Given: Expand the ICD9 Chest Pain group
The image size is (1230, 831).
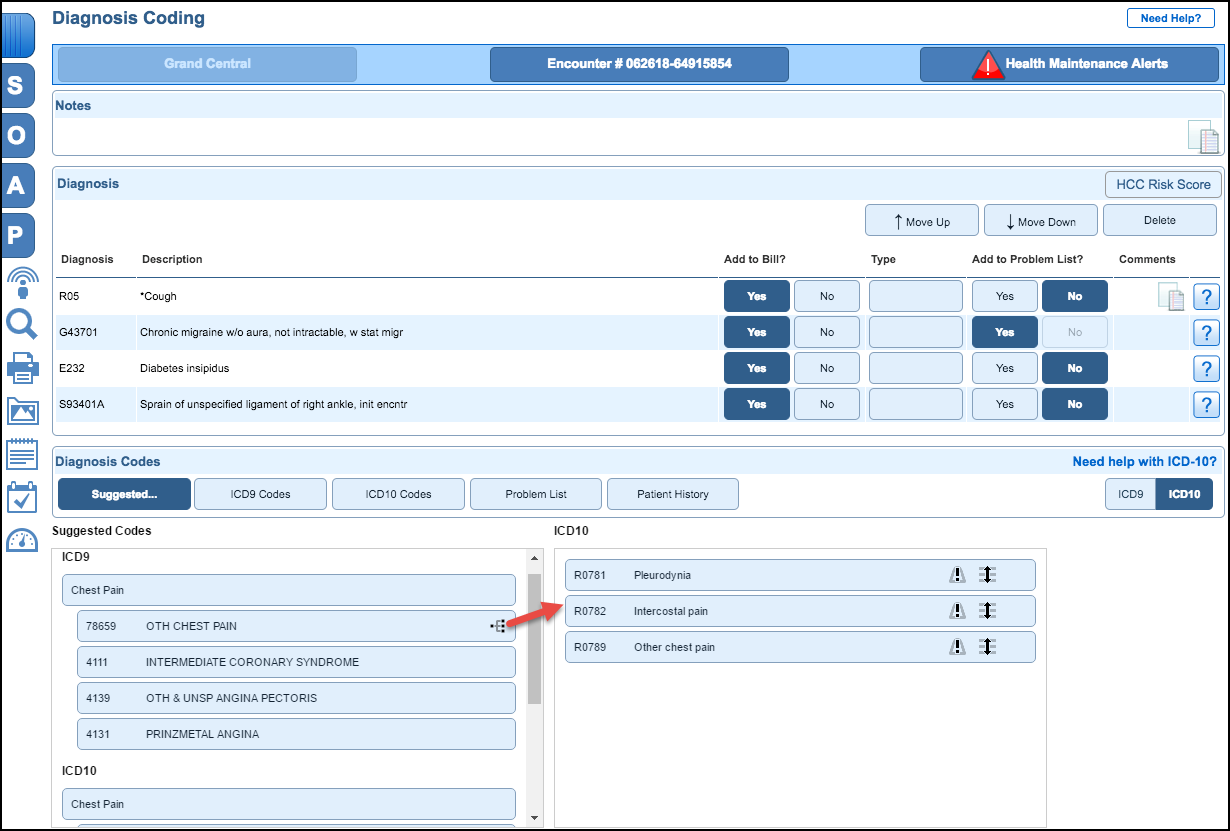Looking at the screenshot, I should [288, 590].
